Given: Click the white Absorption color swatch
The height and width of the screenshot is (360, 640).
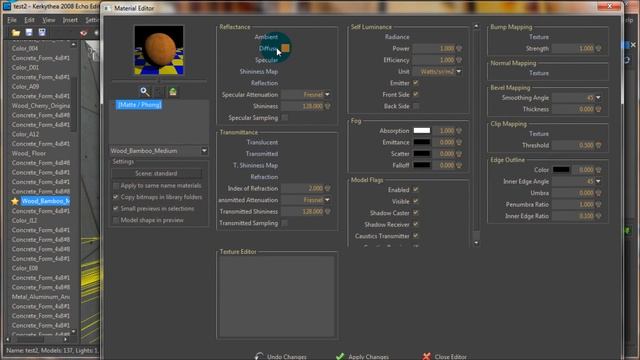Looking at the screenshot, I should 422,131.
